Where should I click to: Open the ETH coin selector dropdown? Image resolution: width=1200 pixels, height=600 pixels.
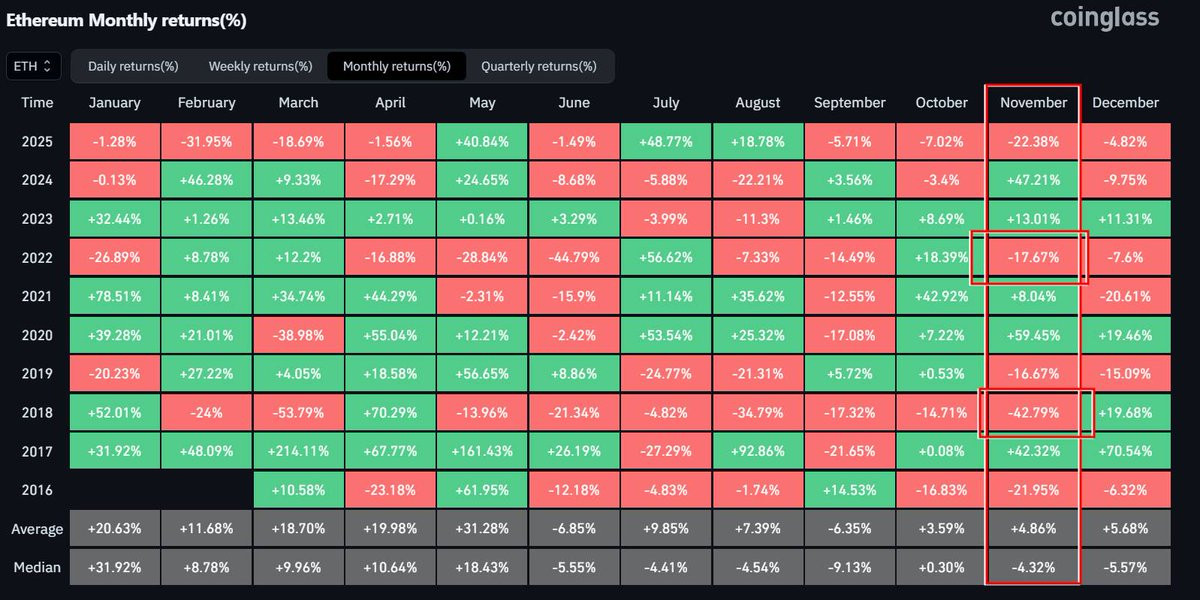(34, 66)
